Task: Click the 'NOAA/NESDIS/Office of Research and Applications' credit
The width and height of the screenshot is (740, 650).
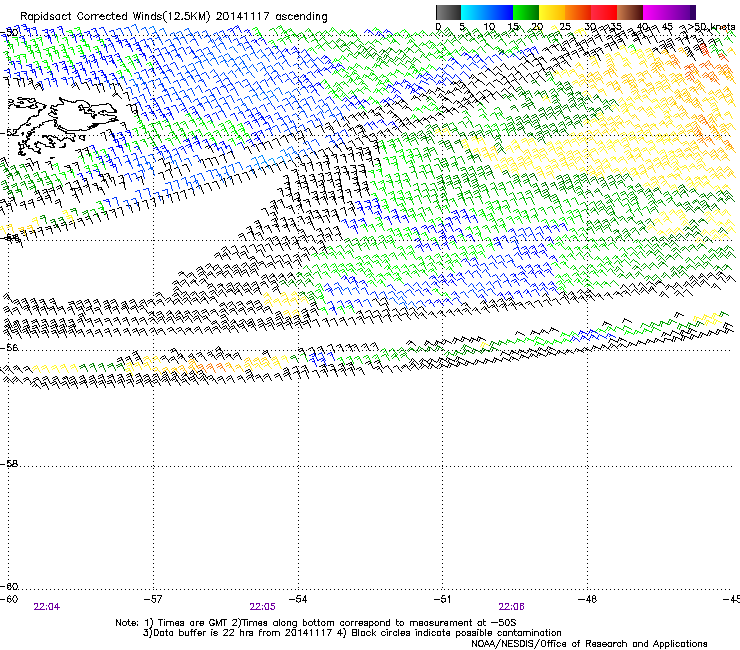Action: [x=589, y=644]
